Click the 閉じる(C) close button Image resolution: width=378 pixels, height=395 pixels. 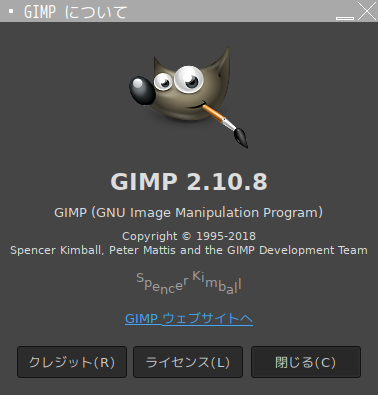[306, 362]
